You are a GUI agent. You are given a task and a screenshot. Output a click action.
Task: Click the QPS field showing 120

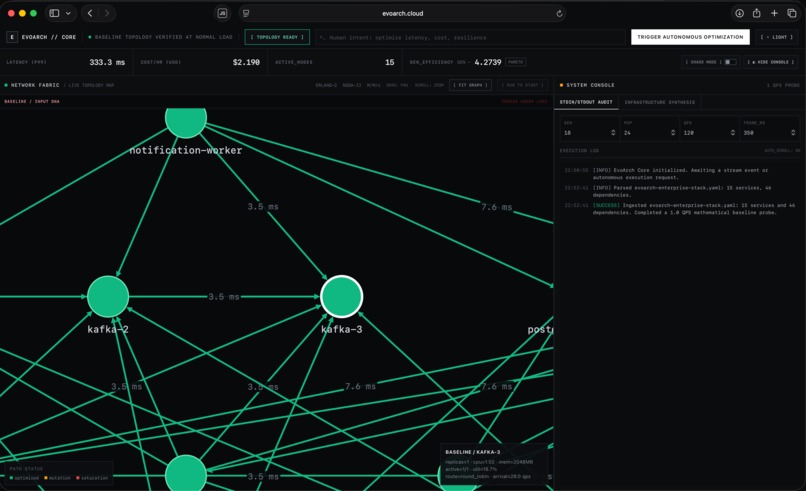[x=709, y=133]
